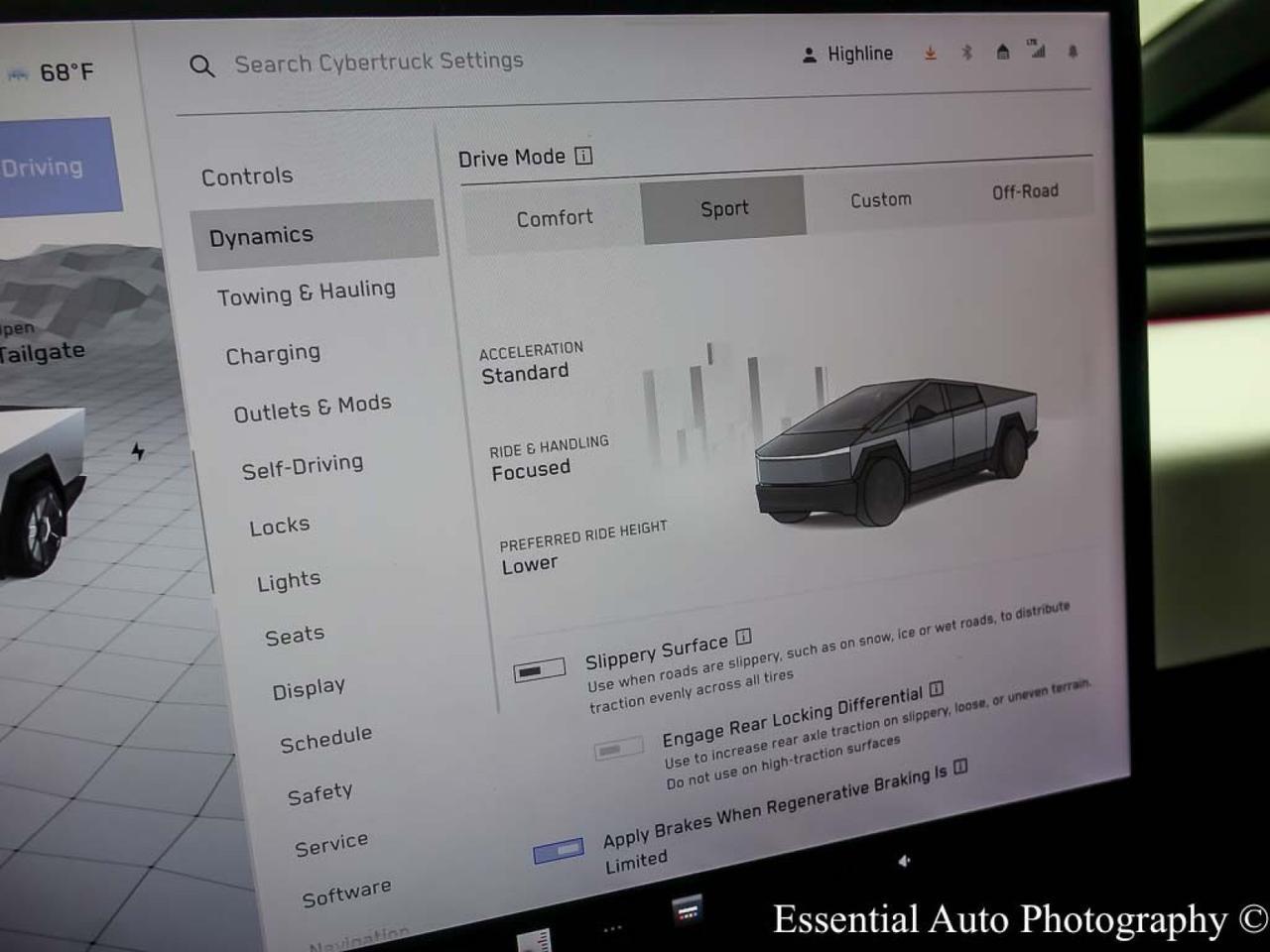The width and height of the screenshot is (1270, 952).
Task: Tap the charging bolt icon near truck
Action: [x=138, y=451]
